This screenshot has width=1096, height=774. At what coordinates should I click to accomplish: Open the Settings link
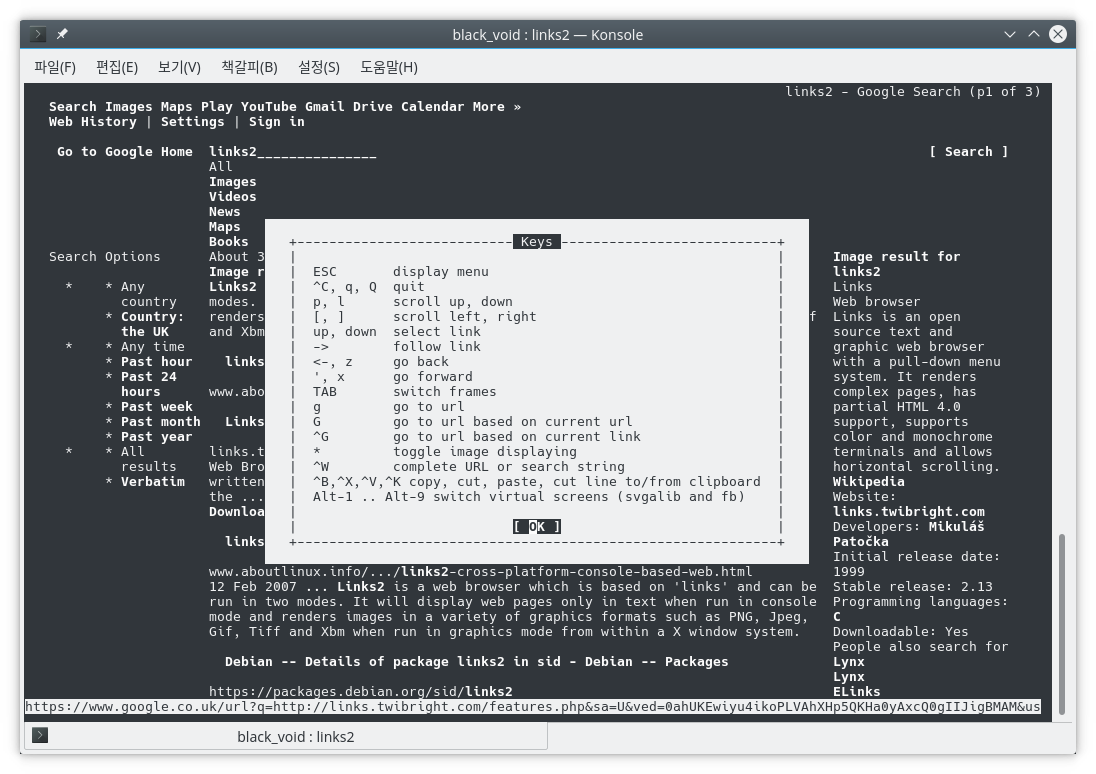click(193, 122)
